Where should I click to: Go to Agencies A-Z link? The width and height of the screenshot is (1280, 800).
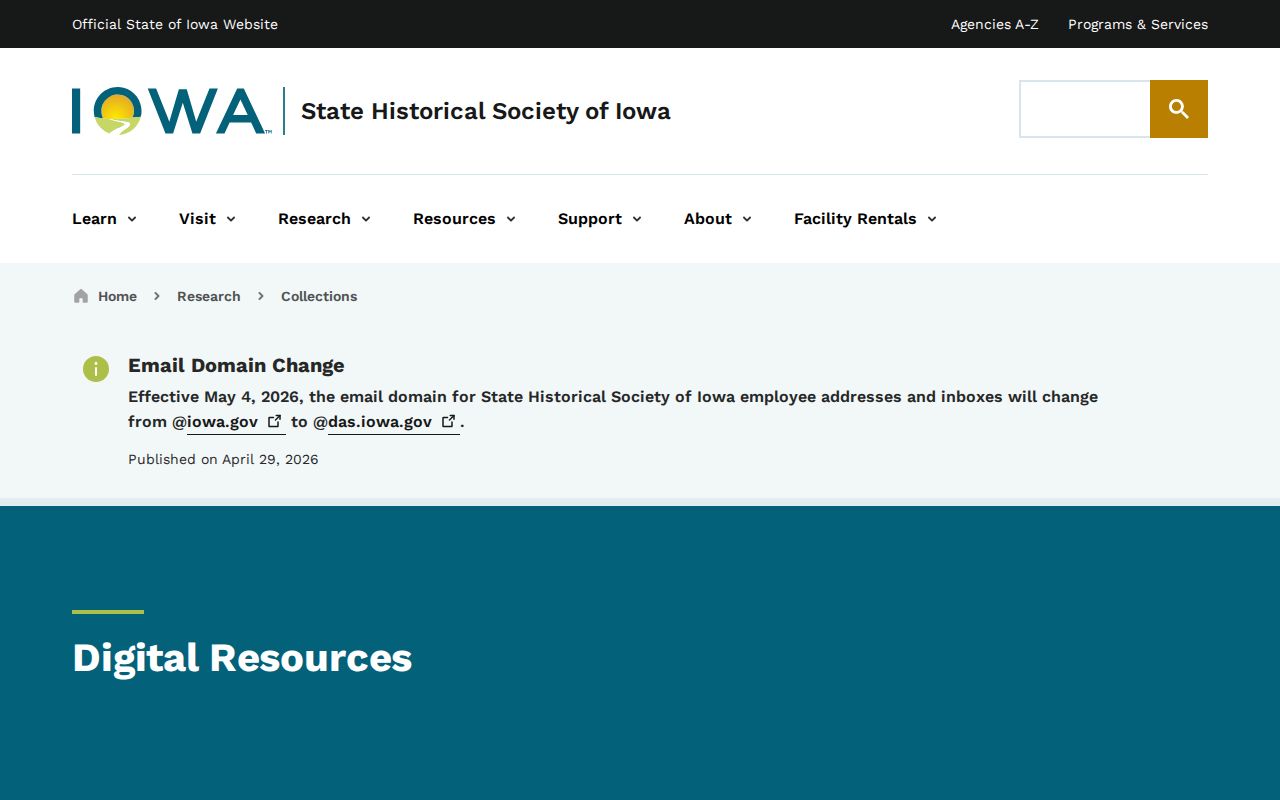[995, 24]
